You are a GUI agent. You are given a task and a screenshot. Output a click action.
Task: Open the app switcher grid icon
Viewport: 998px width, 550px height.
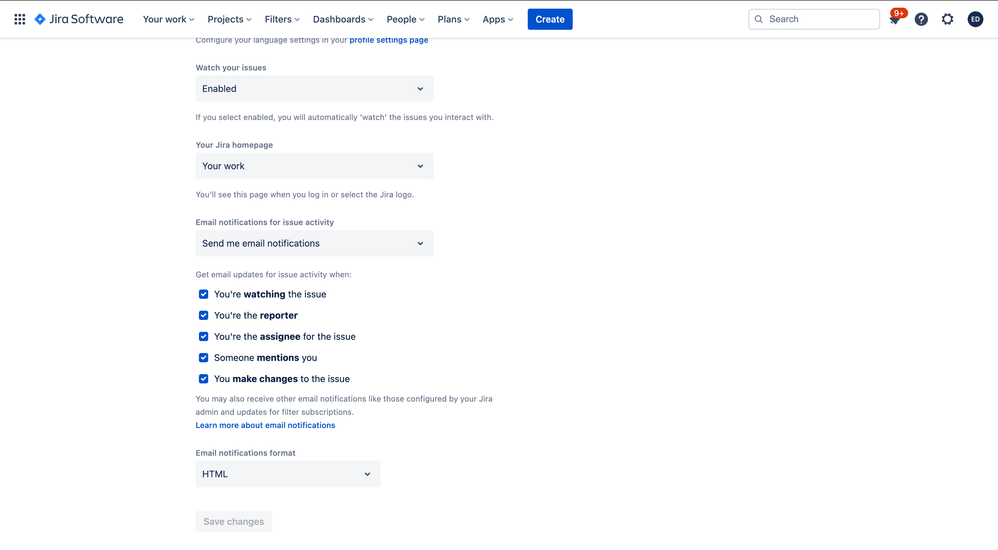pos(20,19)
